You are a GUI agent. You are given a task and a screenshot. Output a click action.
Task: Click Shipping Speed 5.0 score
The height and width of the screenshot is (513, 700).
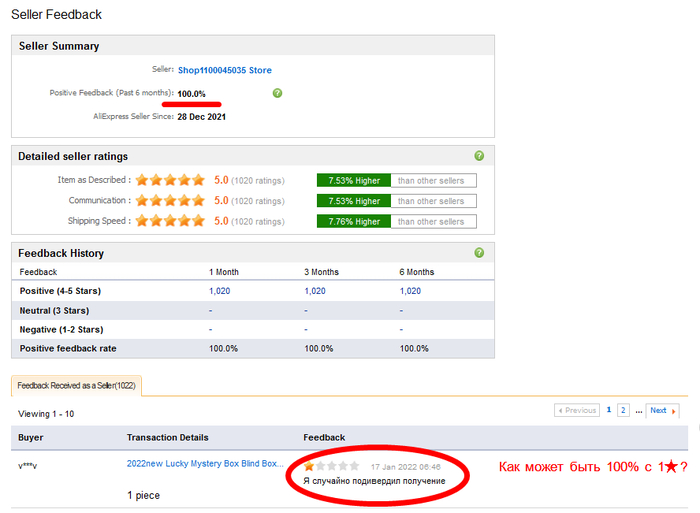coord(221,221)
